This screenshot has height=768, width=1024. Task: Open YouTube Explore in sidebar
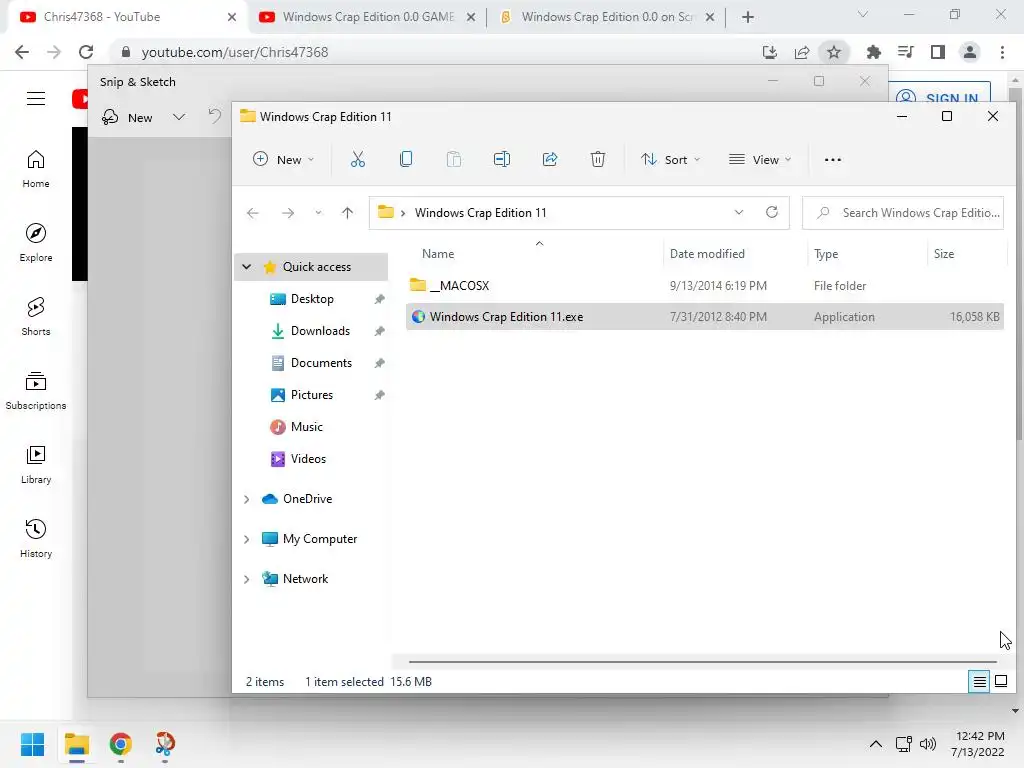[36, 242]
